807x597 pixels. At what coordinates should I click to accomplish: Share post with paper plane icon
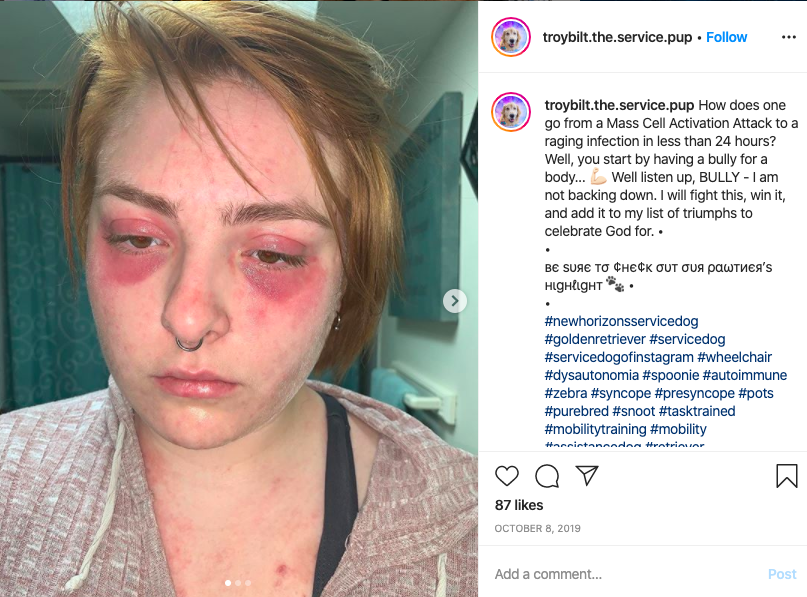coord(587,475)
